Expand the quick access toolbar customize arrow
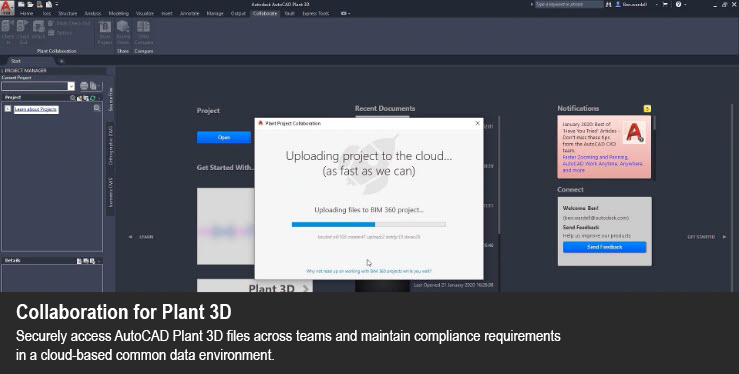This screenshot has width=739, height=374. point(57,4)
